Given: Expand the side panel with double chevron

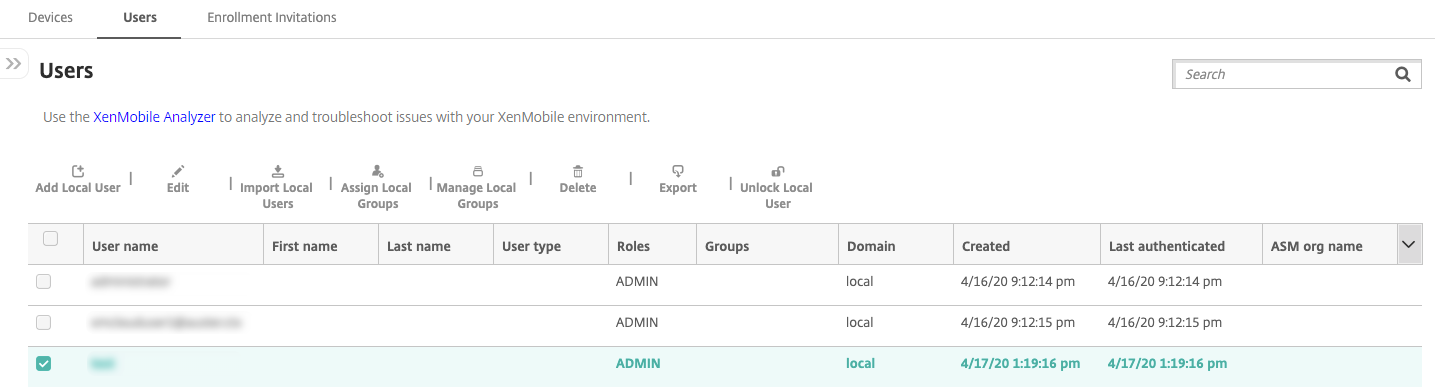Looking at the screenshot, I should 13,63.
